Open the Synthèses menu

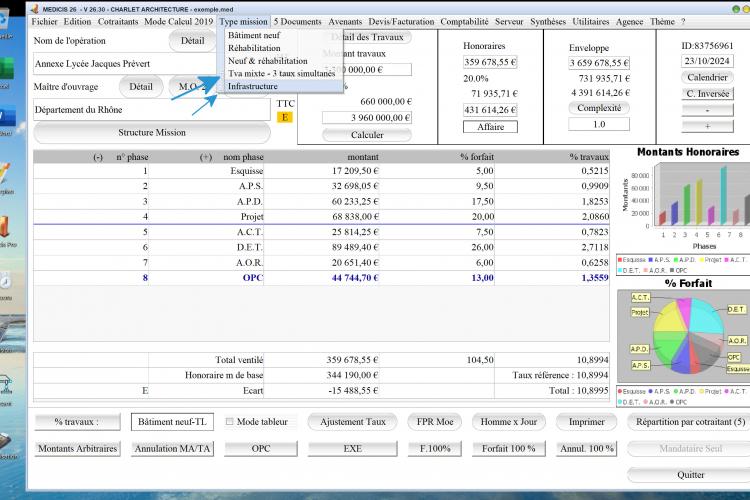548,22
